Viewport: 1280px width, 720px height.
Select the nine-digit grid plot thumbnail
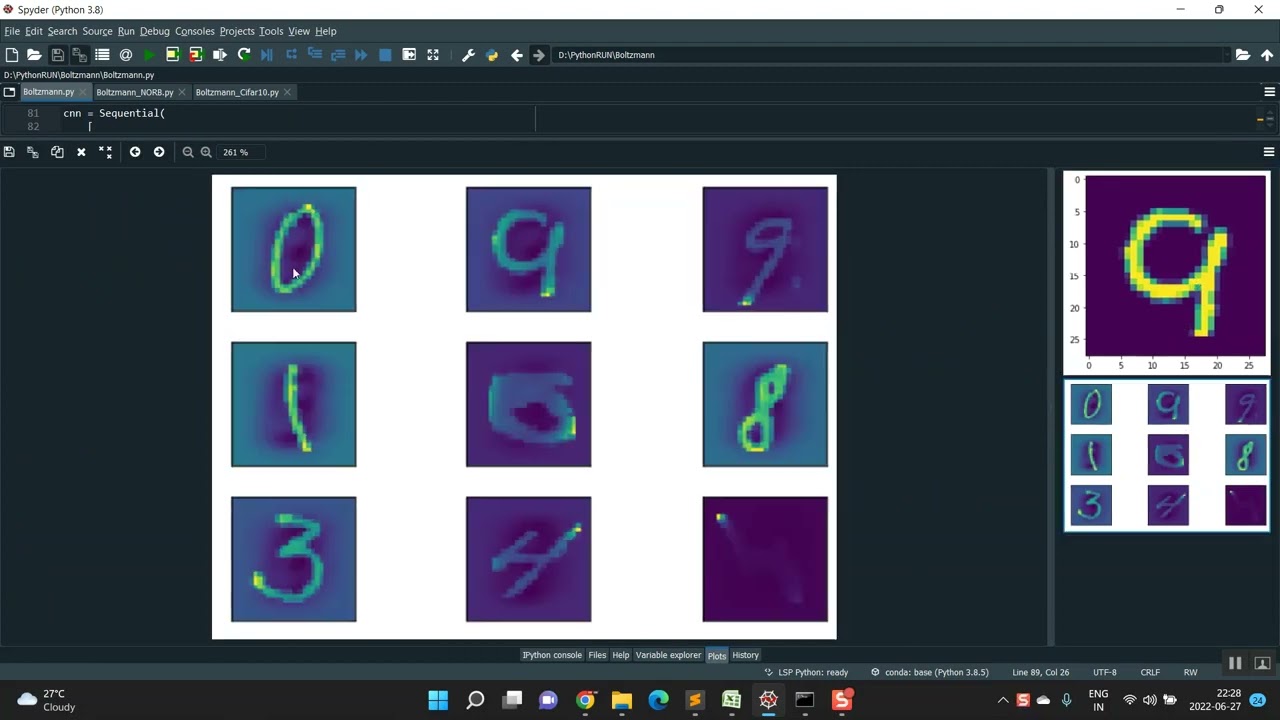pos(1166,455)
